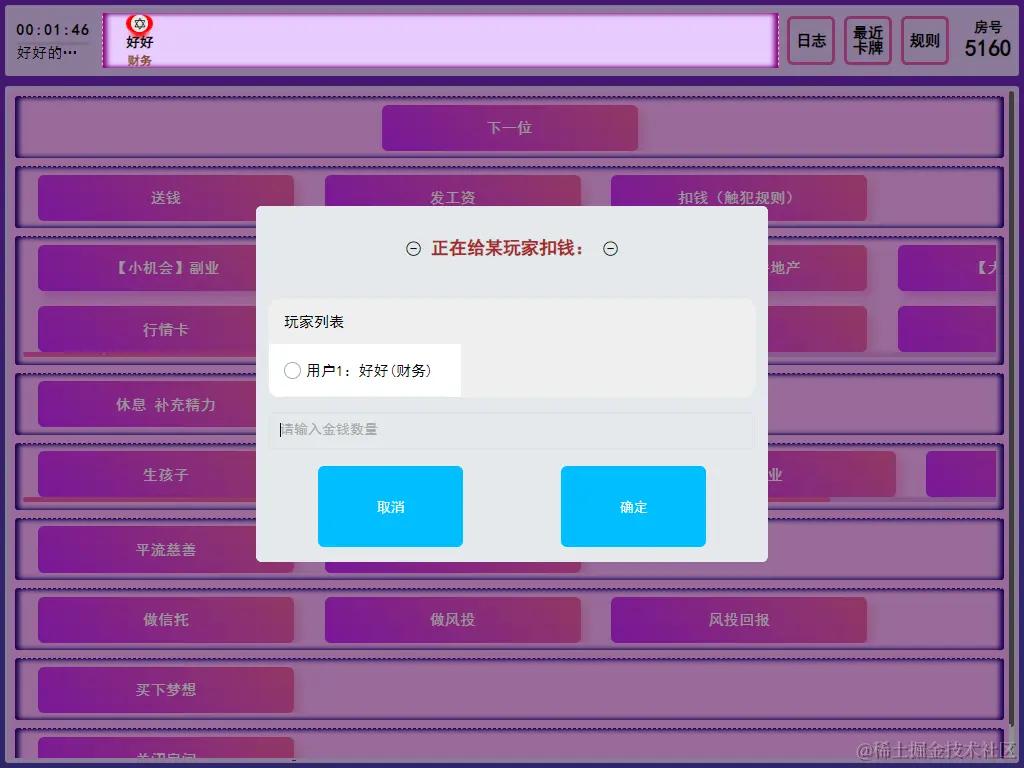Image resolution: width=1024 pixels, height=768 pixels.
Task: Click the 送钱 give money button
Action: [x=165, y=198]
